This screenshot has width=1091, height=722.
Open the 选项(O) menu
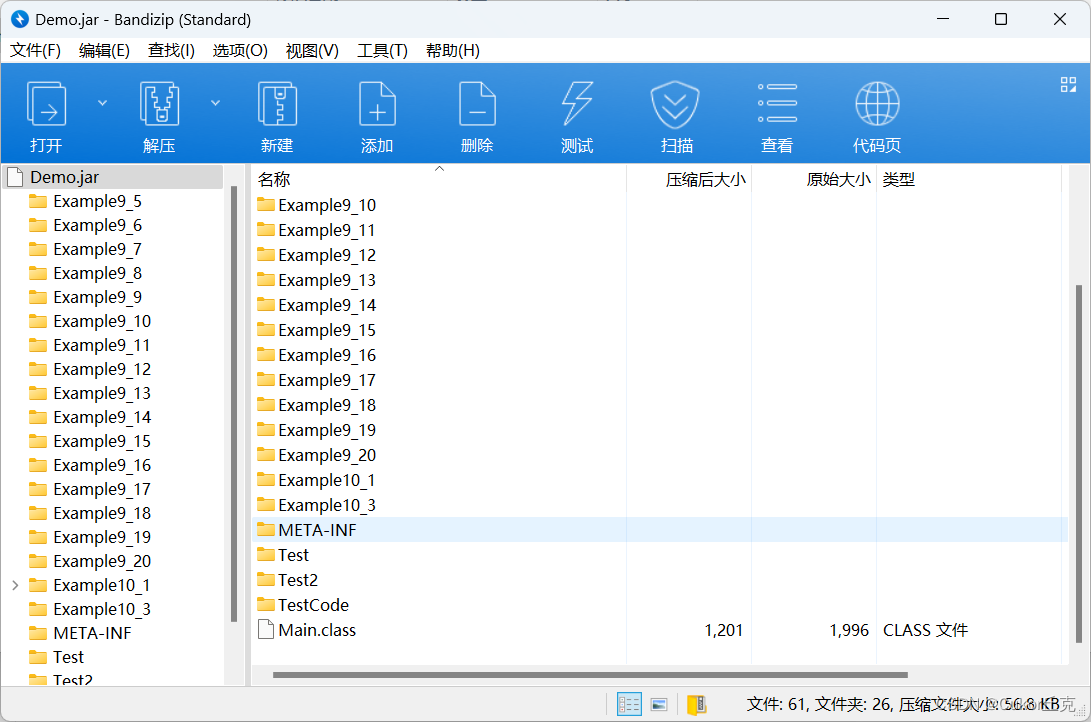click(x=240, y=51)
